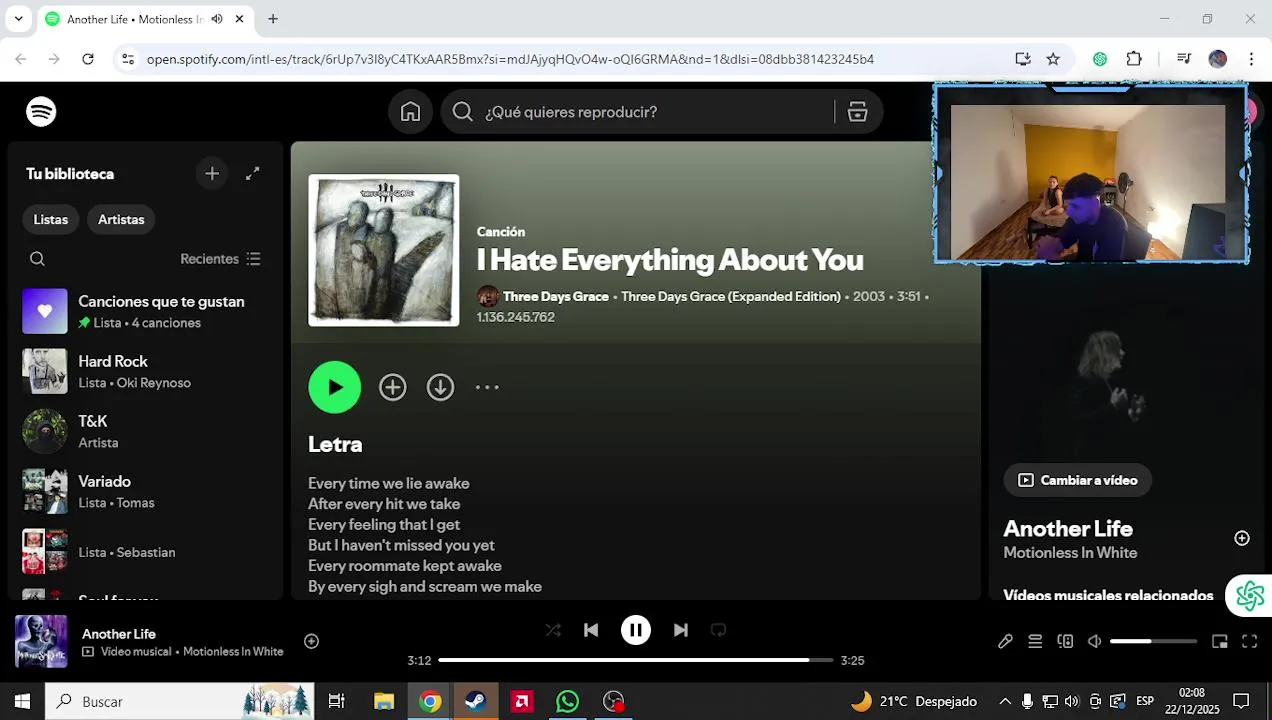Seek on the playback progress bar
The width and height of the screenshot is (1272, 720).
[x=635, y=660]
